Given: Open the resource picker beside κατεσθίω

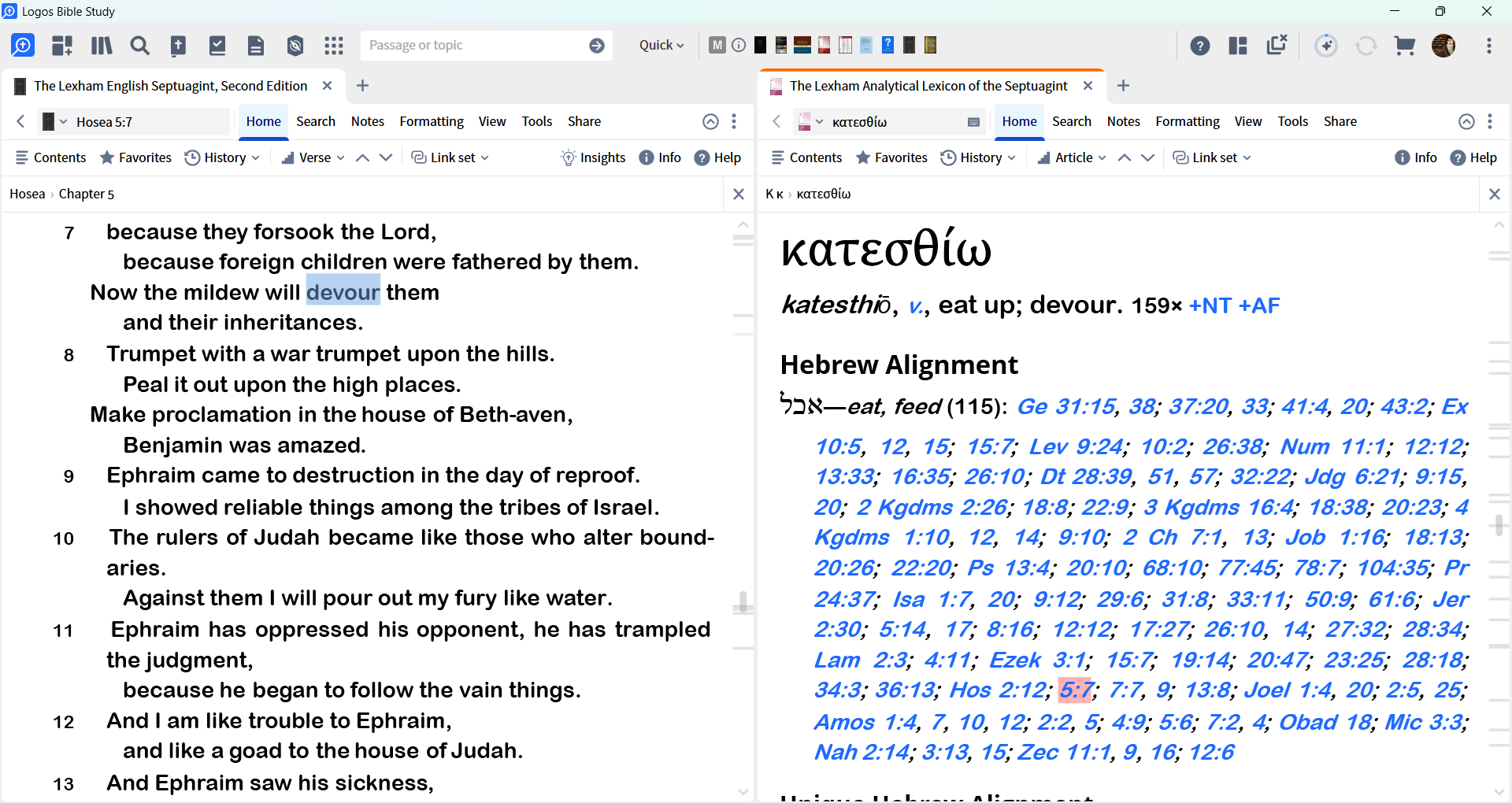Looking at the screenshot, I should tap(810, 122).
